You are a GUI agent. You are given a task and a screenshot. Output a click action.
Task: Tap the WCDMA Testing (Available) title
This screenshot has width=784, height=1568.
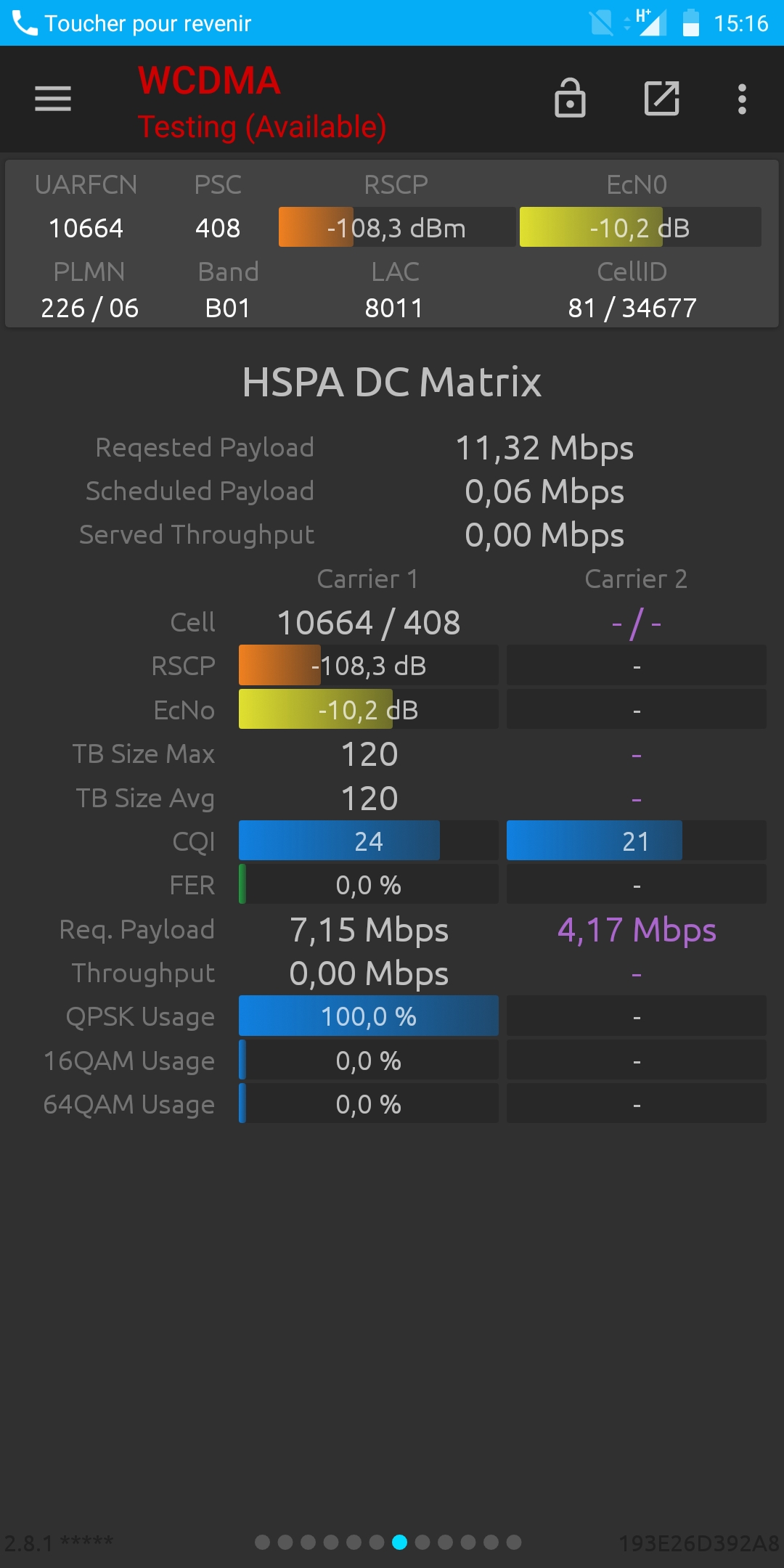point(262,102)
